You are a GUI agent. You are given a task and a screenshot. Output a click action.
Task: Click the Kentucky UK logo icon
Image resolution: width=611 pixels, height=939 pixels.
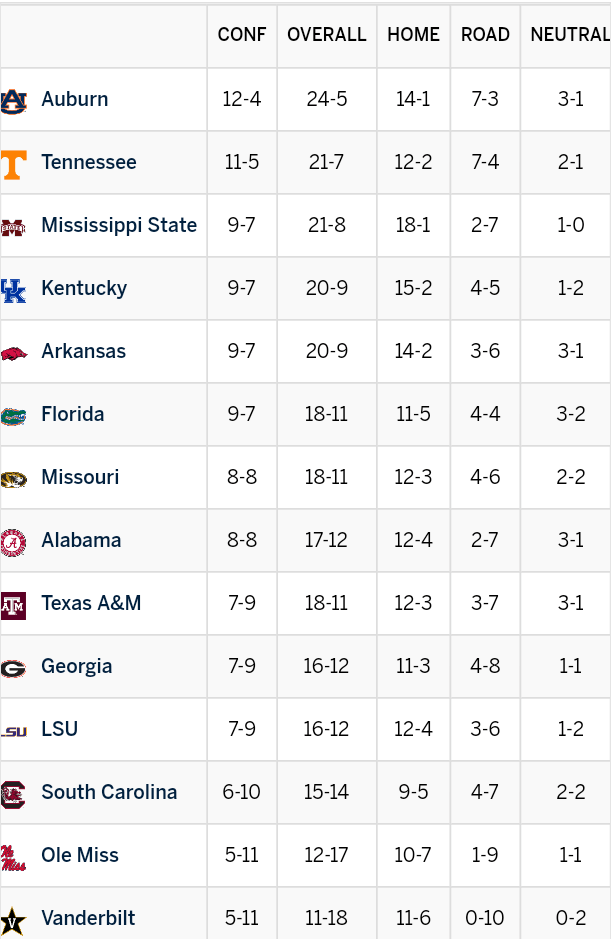click(x=14, y=289)
